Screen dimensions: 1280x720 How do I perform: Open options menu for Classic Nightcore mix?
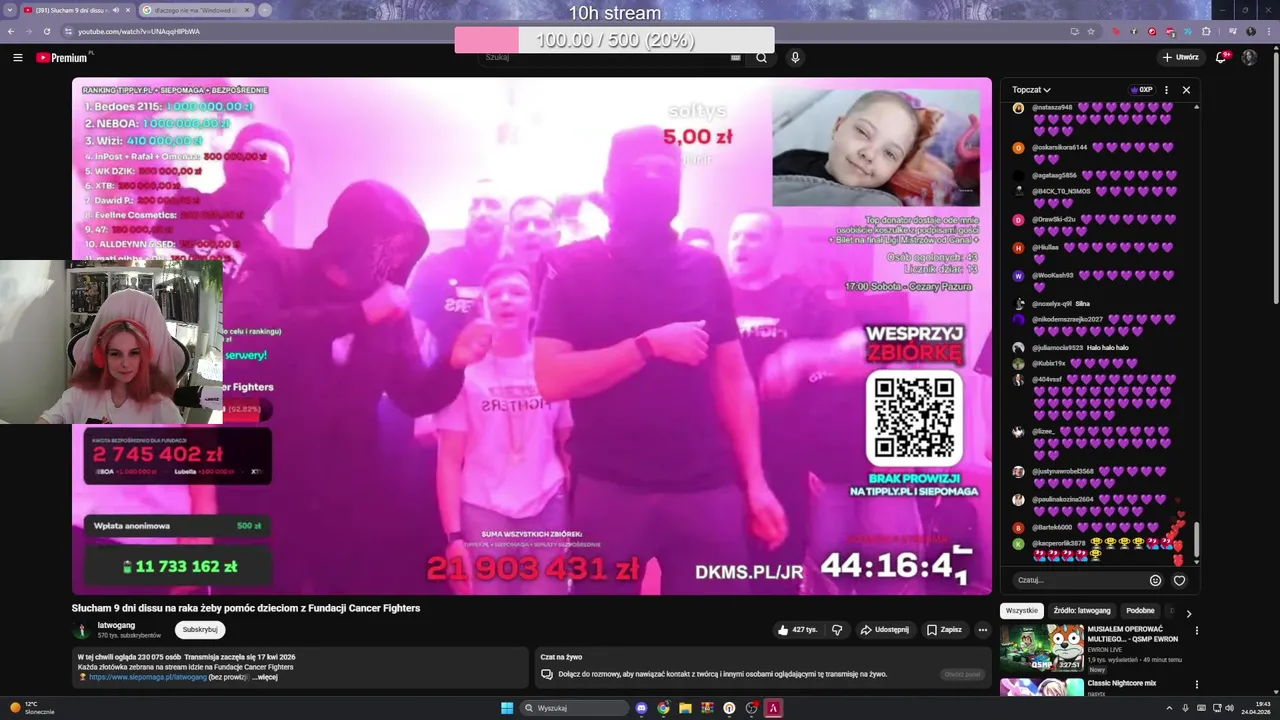click(x=1196, y=685)
